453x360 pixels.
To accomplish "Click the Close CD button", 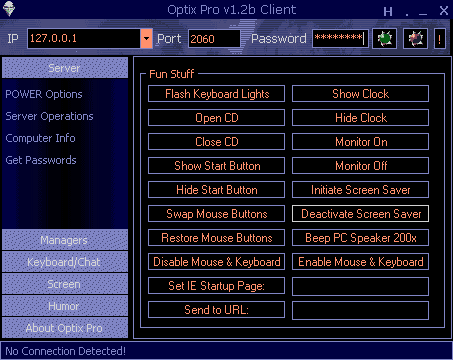I will pos(217,142).
